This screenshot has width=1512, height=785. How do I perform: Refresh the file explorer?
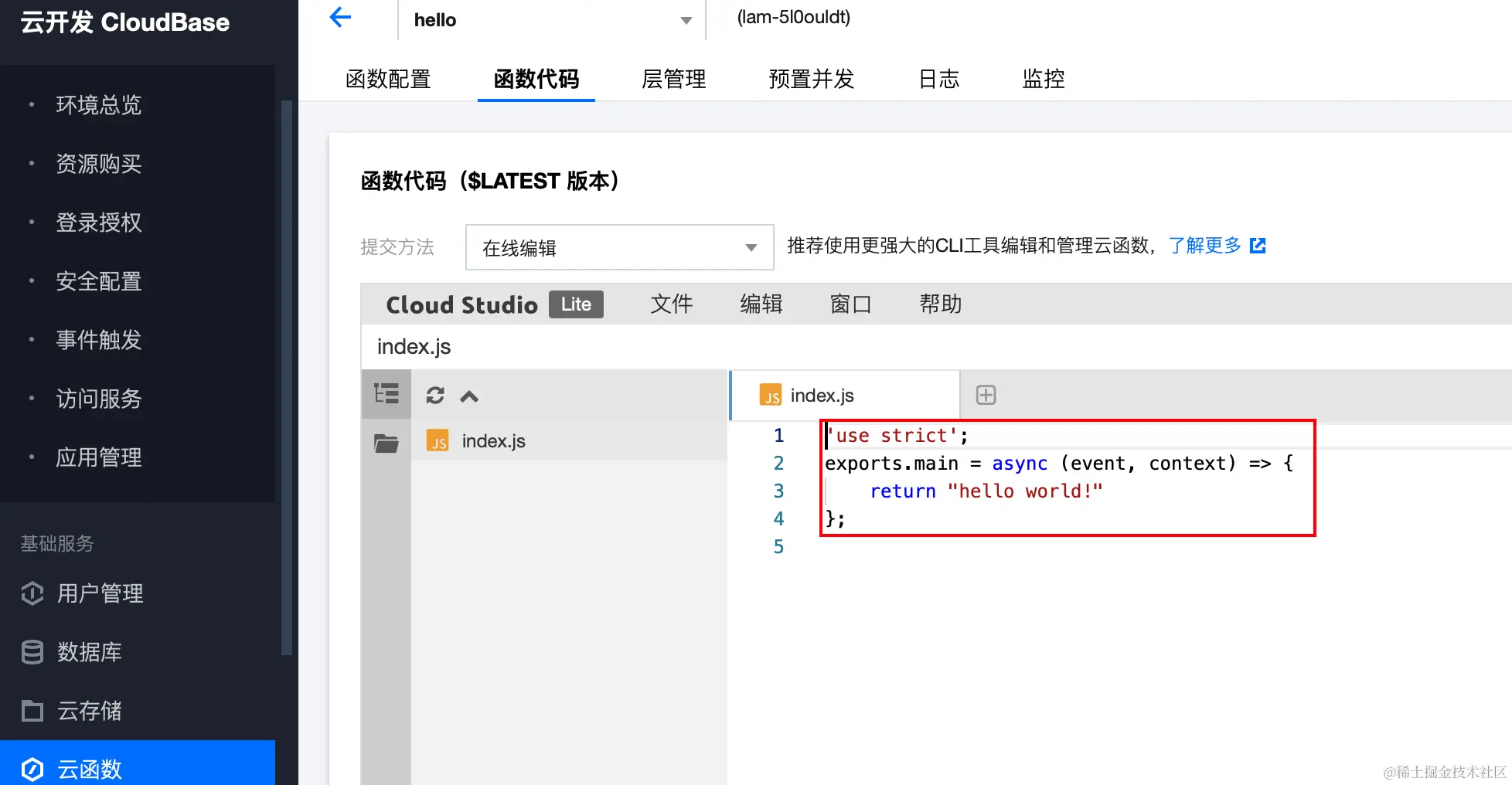435,396
